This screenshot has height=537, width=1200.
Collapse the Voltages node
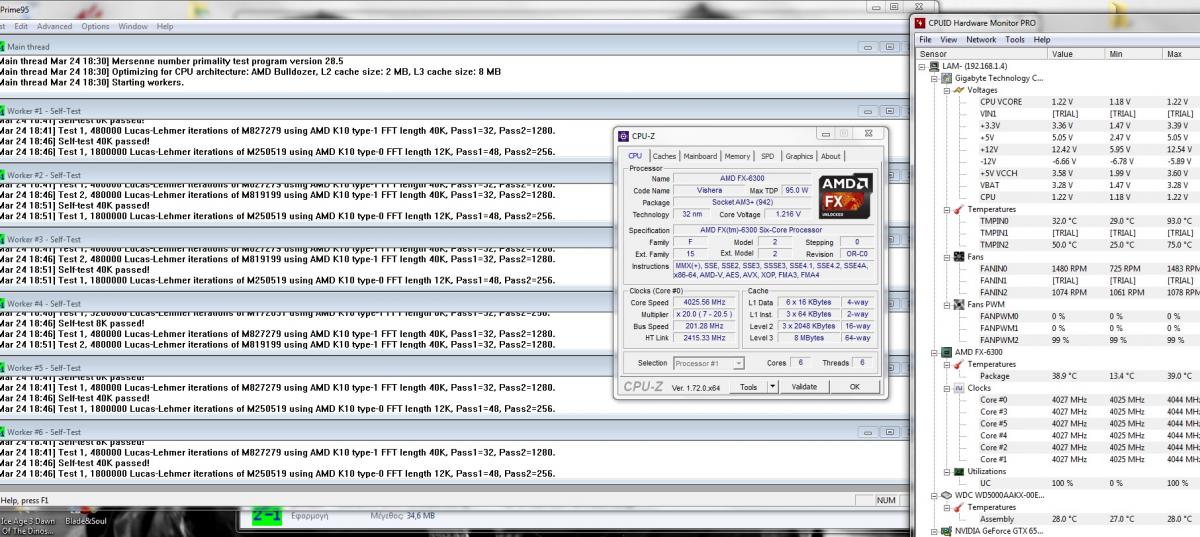[946, 90]
